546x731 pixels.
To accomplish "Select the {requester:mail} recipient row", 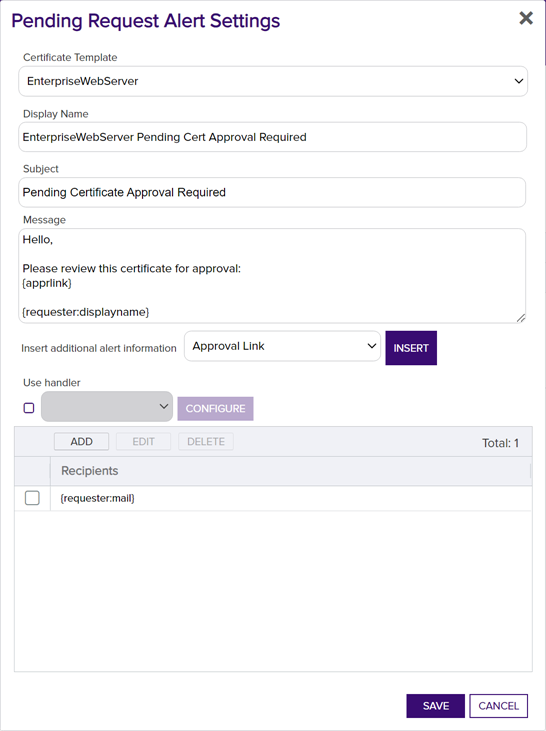I will click(x=273, y=498).
